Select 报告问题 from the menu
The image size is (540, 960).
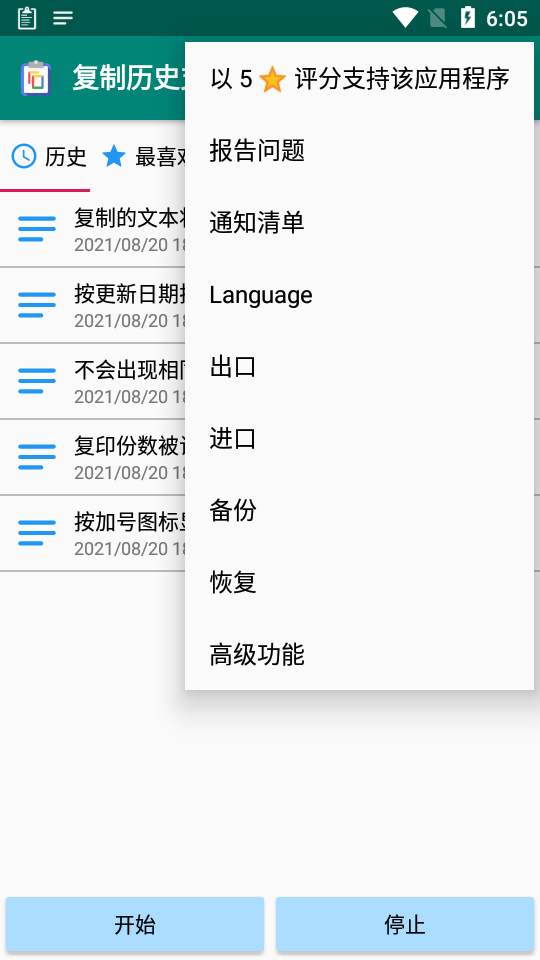[x=359, y=151]
